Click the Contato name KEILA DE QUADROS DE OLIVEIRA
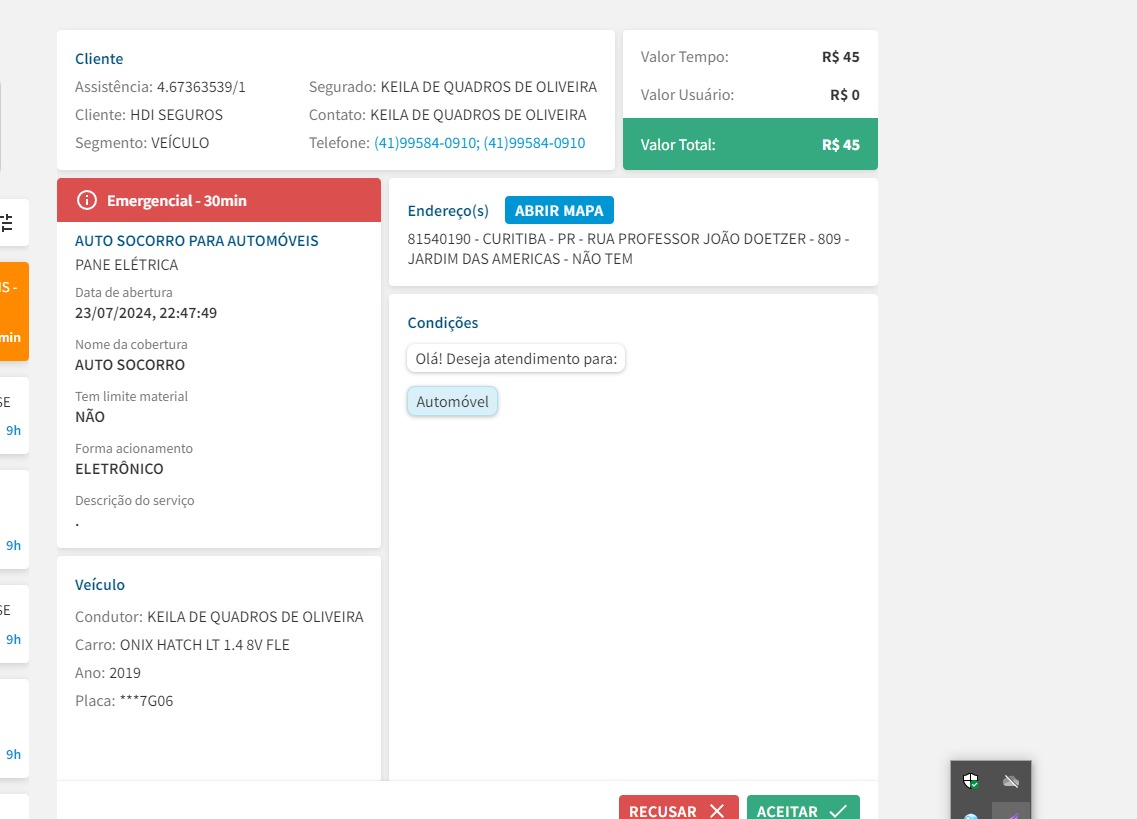 tap(479, 115)
